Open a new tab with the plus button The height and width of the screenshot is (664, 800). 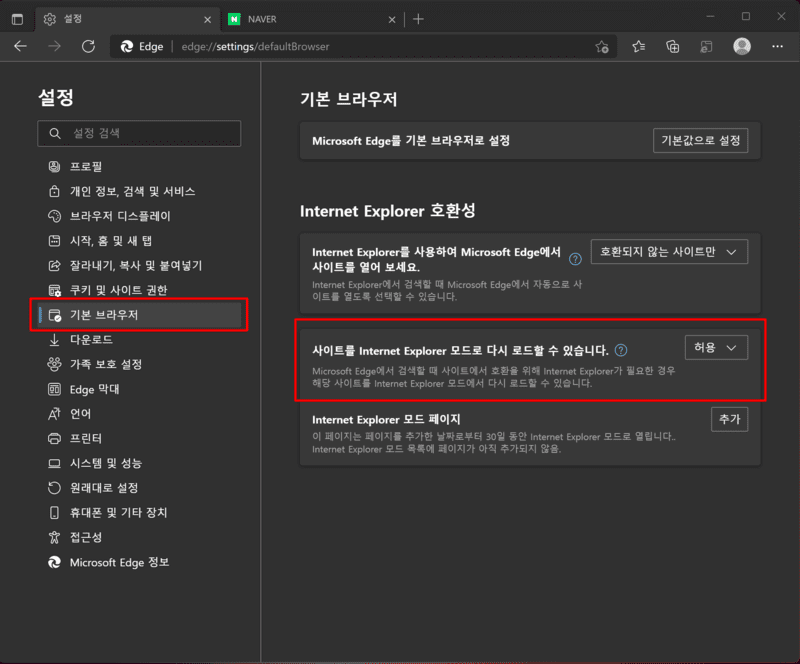418,19
